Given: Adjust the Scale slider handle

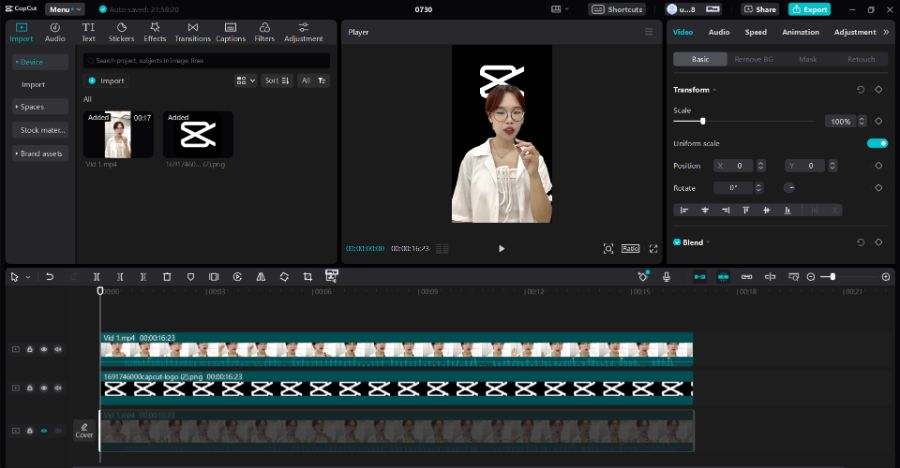Looking at the screenshot, I should point(703,121).
